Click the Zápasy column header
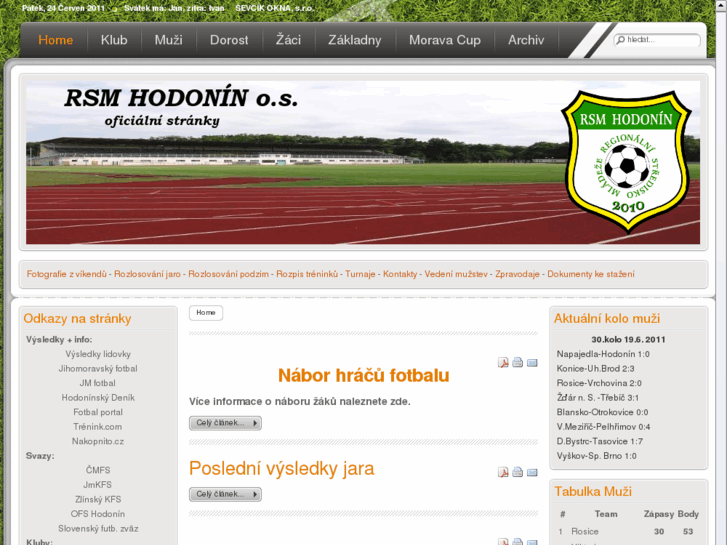The height and width of the screenshot is (545, 727). tap(659, 514)
